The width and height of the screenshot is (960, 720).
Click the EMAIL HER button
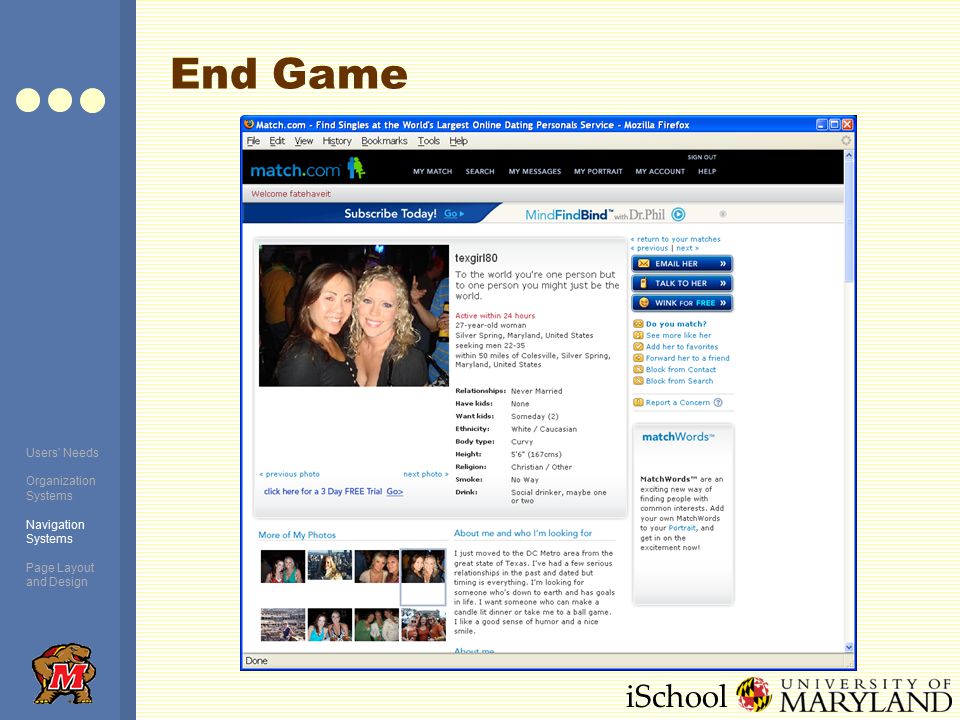tap(682, 264)
